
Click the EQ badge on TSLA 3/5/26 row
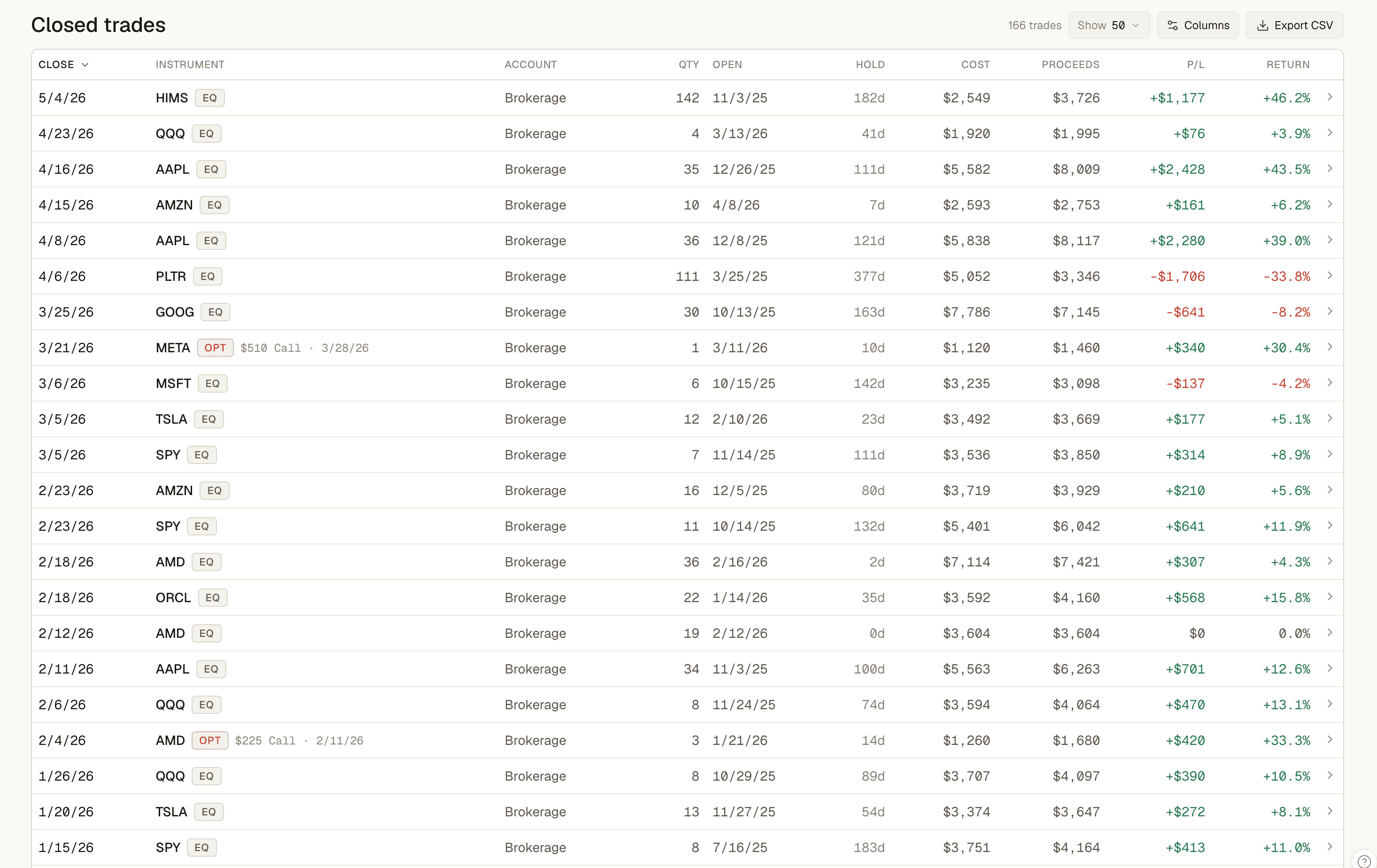click(209, 419)
